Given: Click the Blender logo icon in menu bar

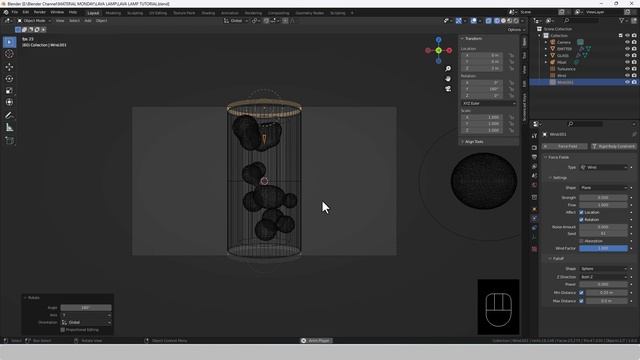Looking at the screenshot, I should pyautogui.click(x=6, y=12).
